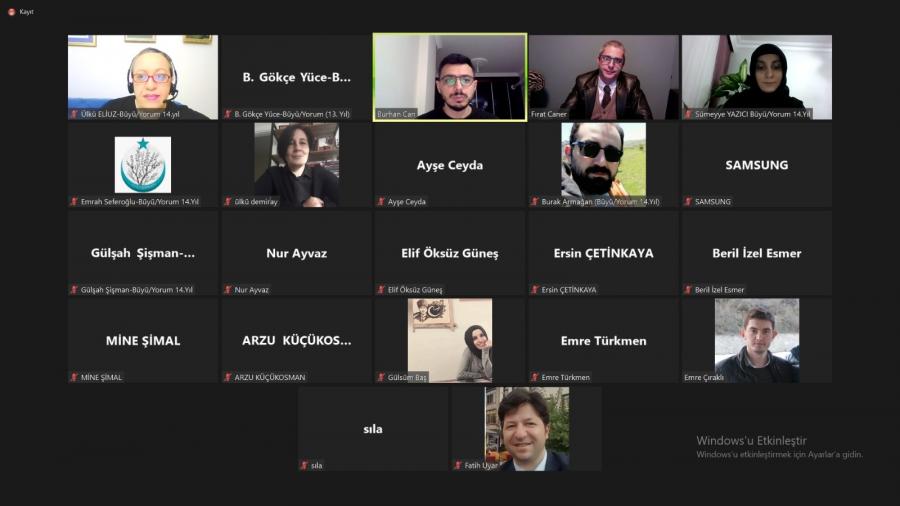Viewport: 900px width, 506px height.
Task: Click muted mic icon next to Nur Ayvaz
Action: click(228, 290)
